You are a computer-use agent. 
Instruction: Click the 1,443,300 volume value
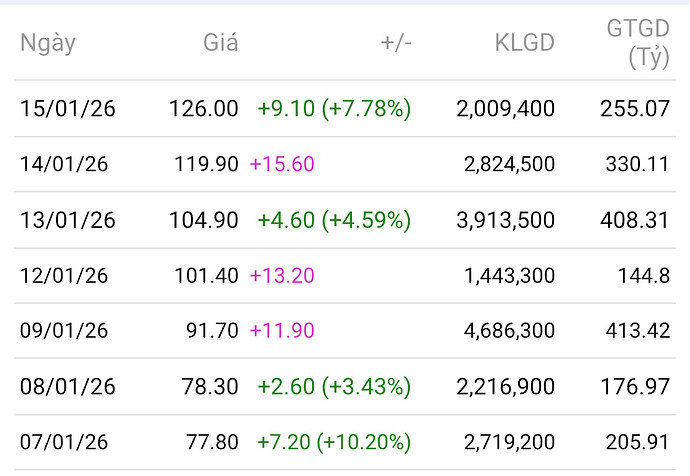(509, 275)
